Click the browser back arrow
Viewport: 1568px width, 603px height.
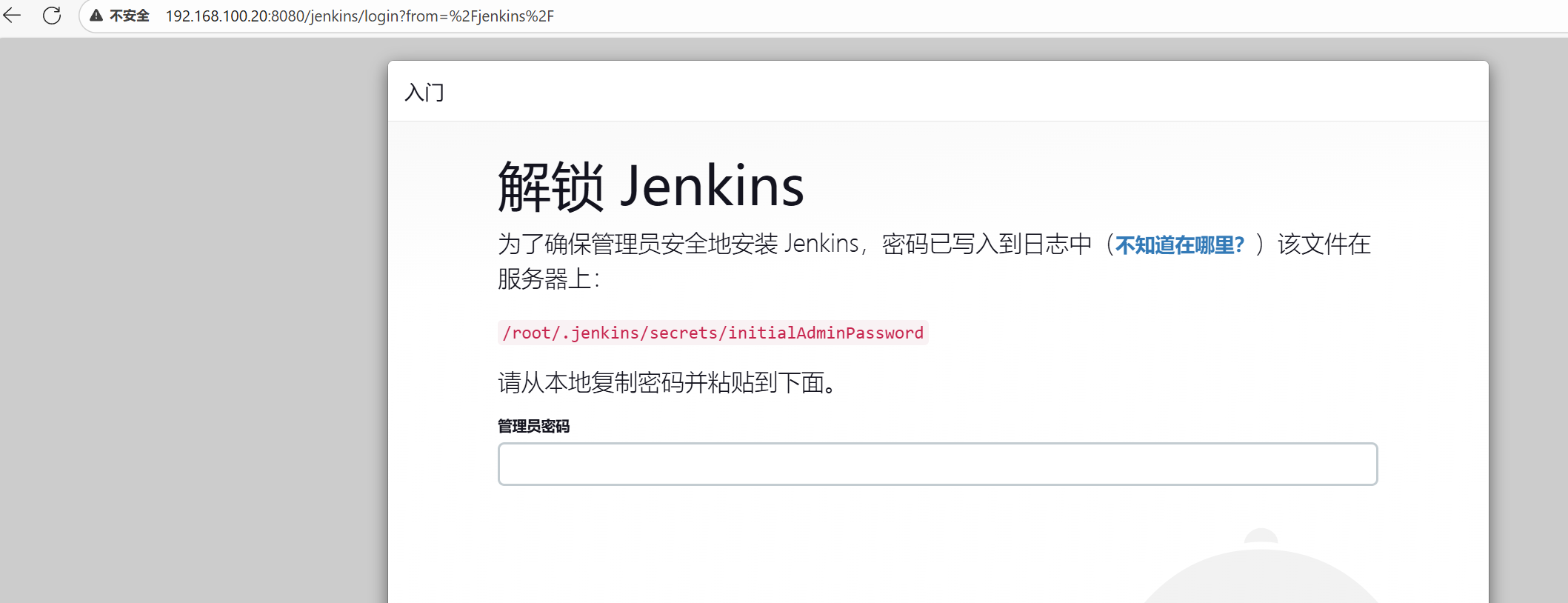12,16
